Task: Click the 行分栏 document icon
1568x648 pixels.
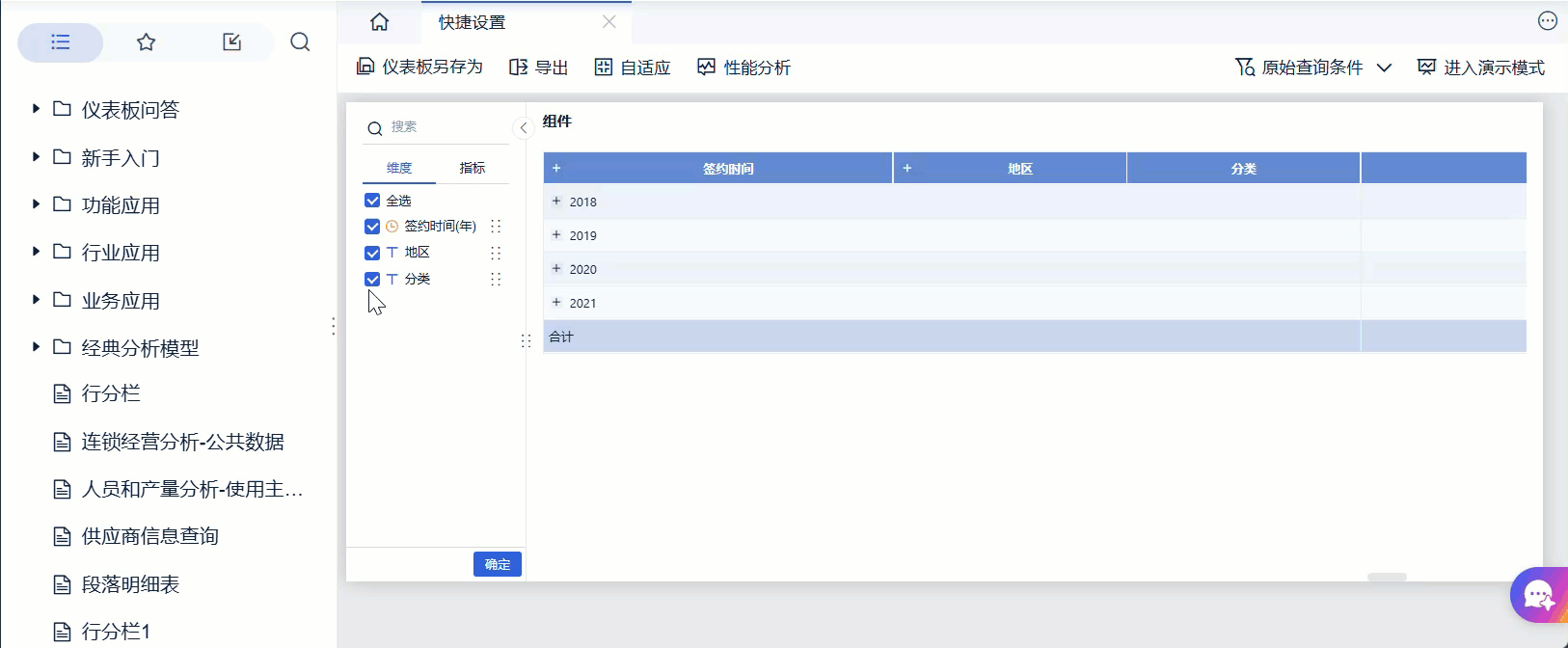Action: coord(62,393)
